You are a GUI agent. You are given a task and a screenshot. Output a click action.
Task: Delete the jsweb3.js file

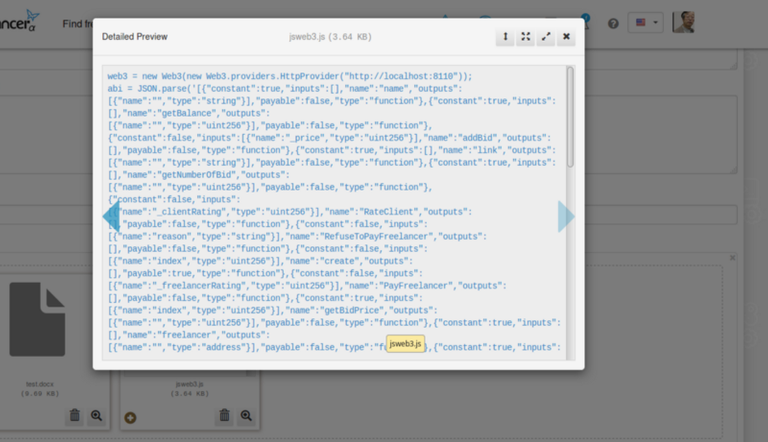[224, 416]
